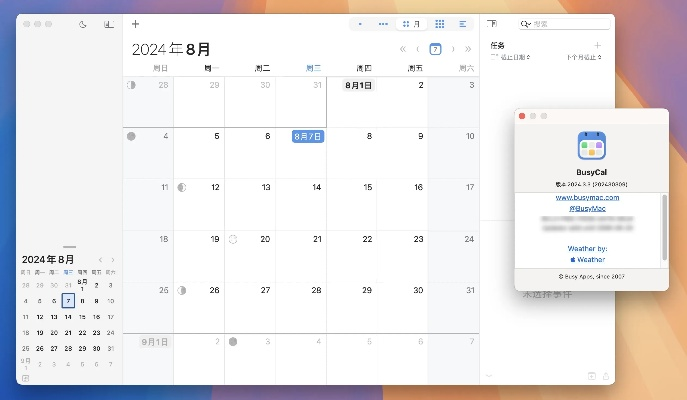Toggle the right info panel icon
Viewport: 687px width, 400px height.
pyautogui.click(x=492, y=24)
